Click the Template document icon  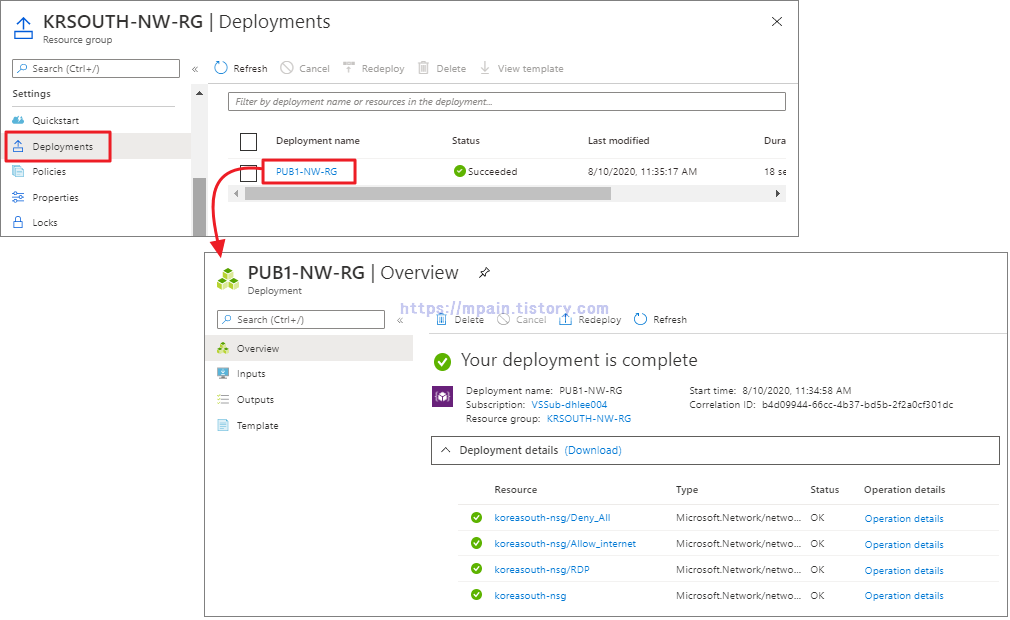pyautogui.click(x=223, y=425)
